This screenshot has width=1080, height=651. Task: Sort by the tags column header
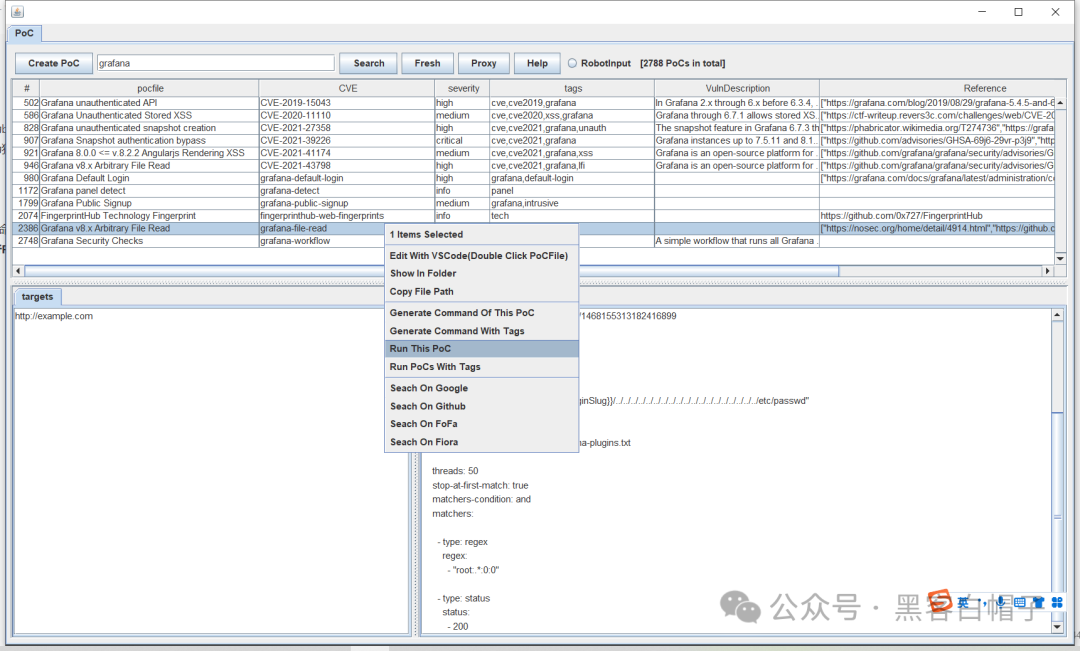point(572,88)
